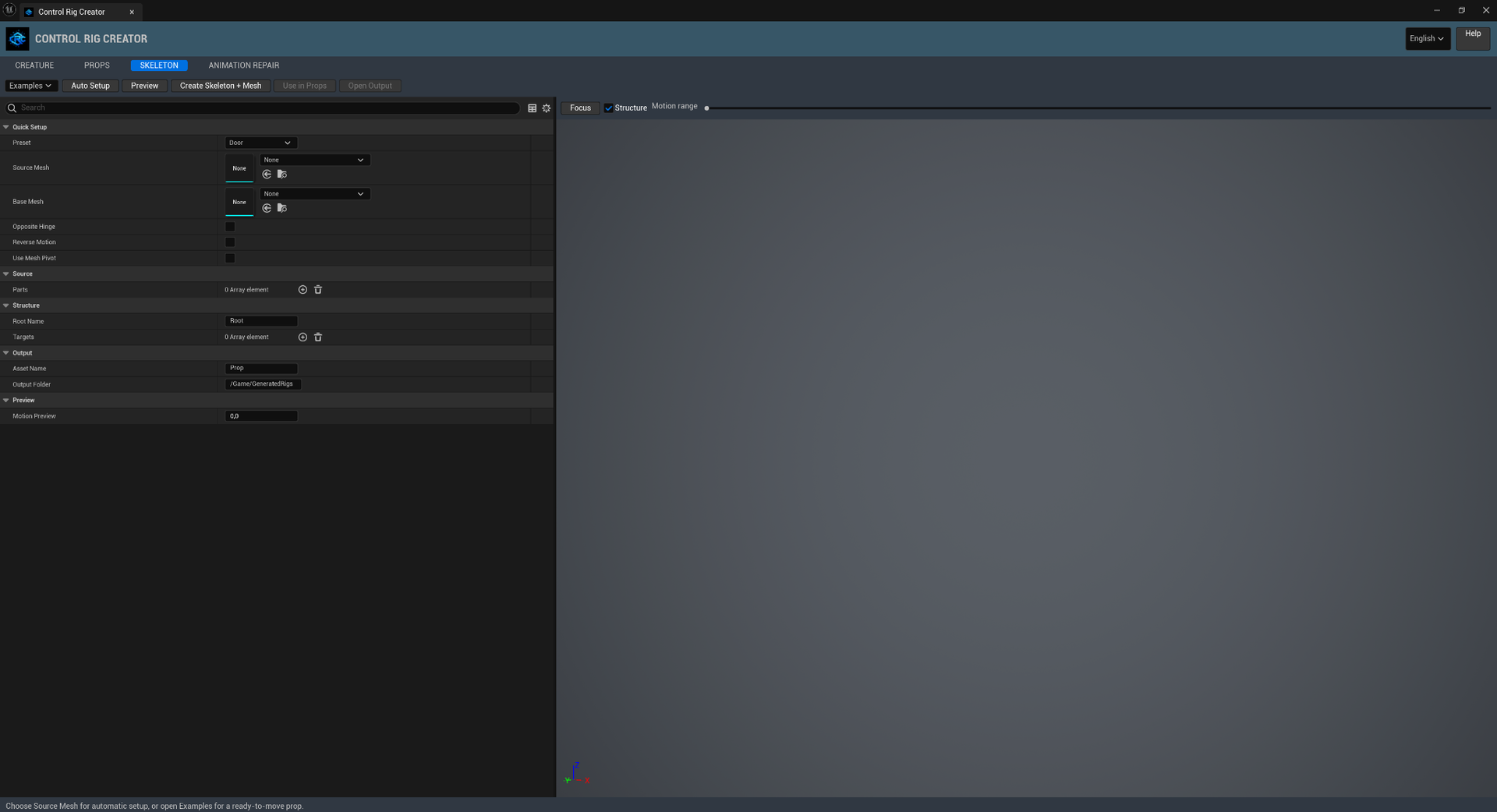
Task: Click the Parts '0 Array element' text
Action: [x=246, y=290]
